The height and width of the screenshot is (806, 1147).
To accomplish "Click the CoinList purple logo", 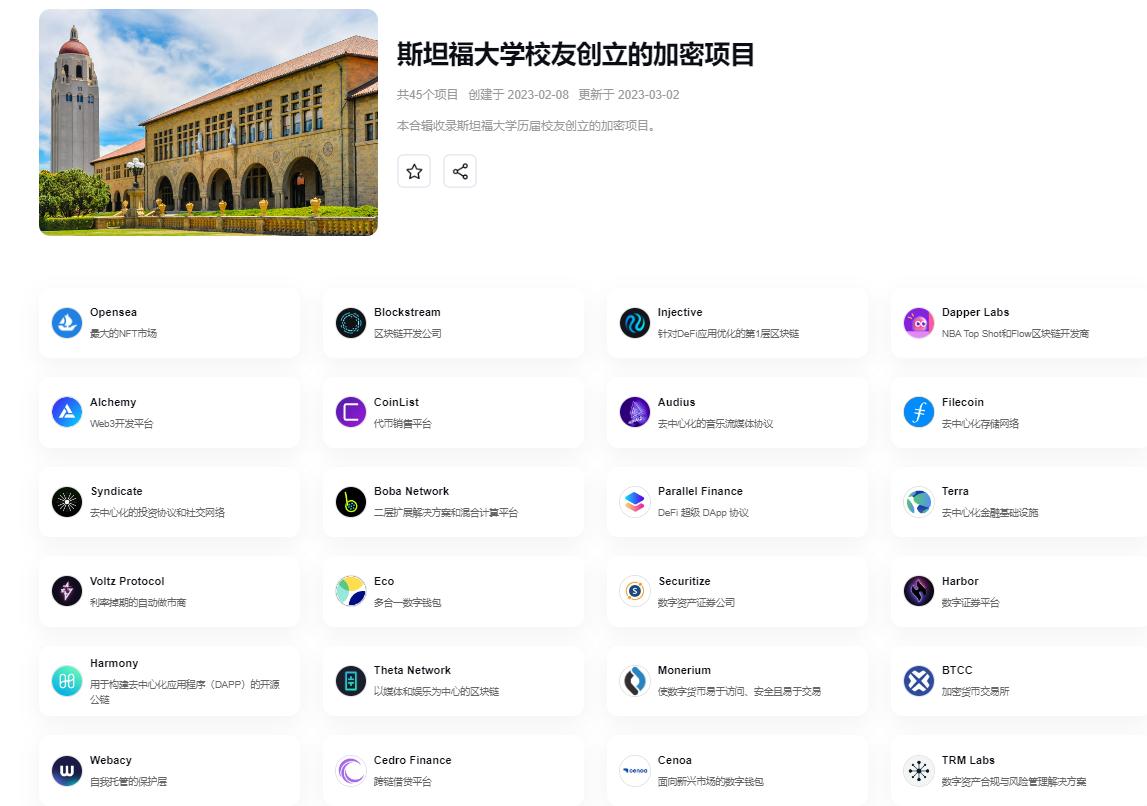I will pyautogui.click(x=351, y=412).
